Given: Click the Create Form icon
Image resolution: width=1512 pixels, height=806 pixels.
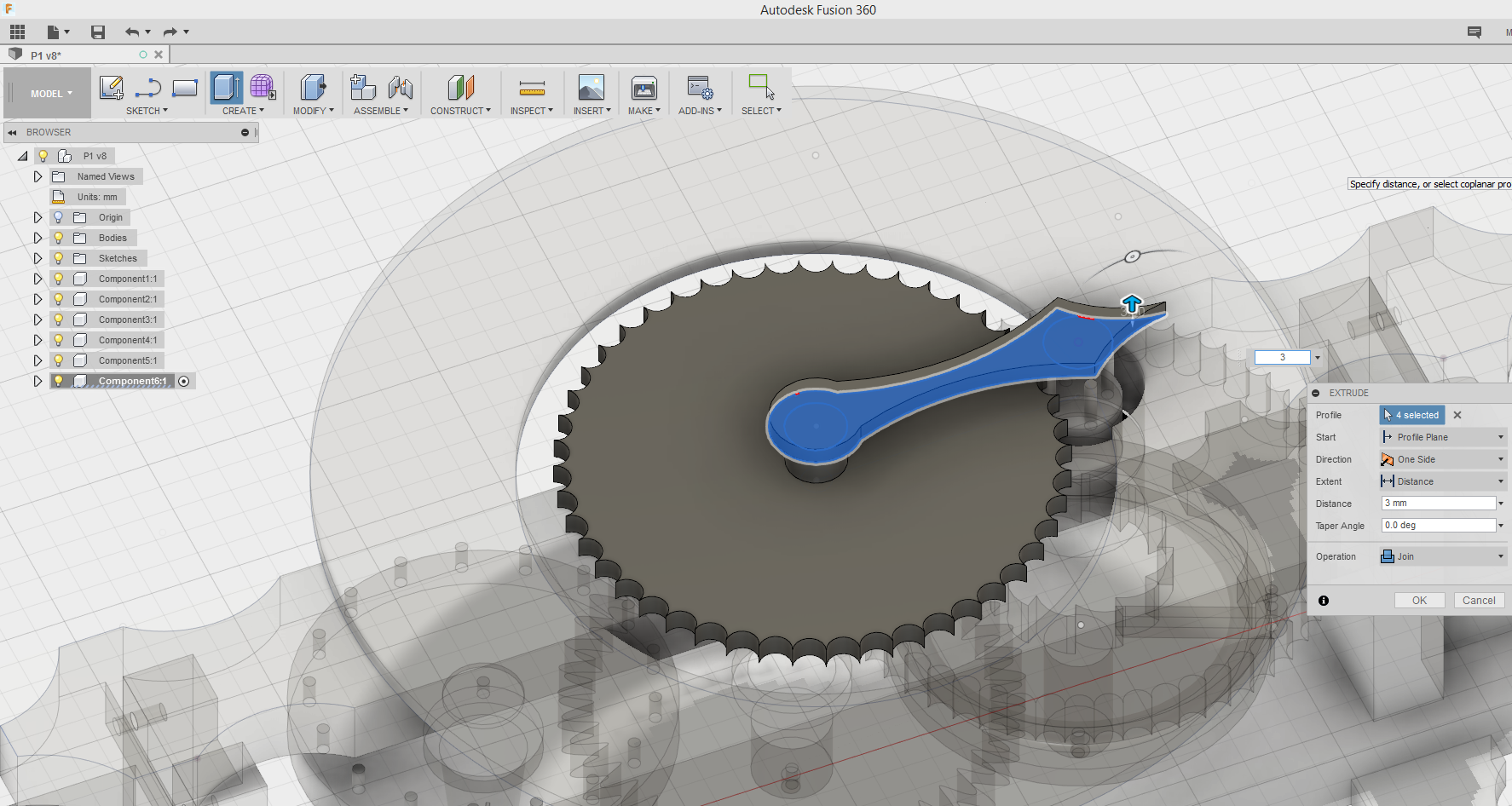Looking at the screenshot, I should [x=263, y=88].
